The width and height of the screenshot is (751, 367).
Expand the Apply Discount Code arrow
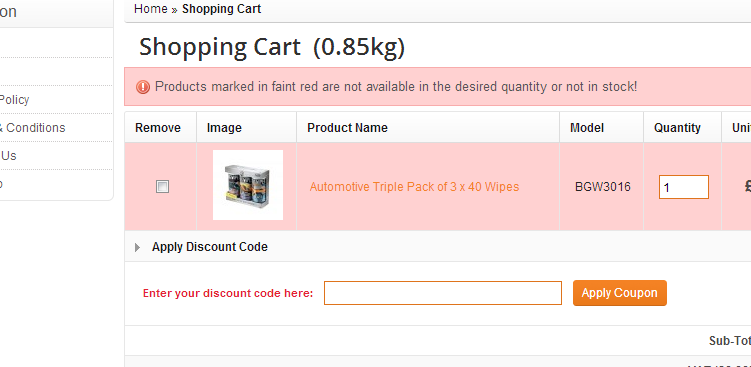[x=137, y=247]
